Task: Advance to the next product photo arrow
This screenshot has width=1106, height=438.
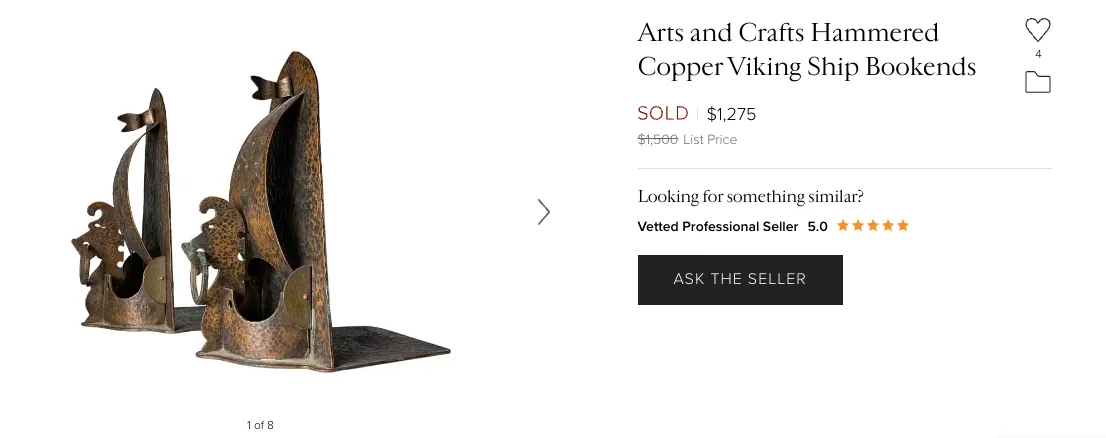Action: pyautogui.click(x=543, y=212)
